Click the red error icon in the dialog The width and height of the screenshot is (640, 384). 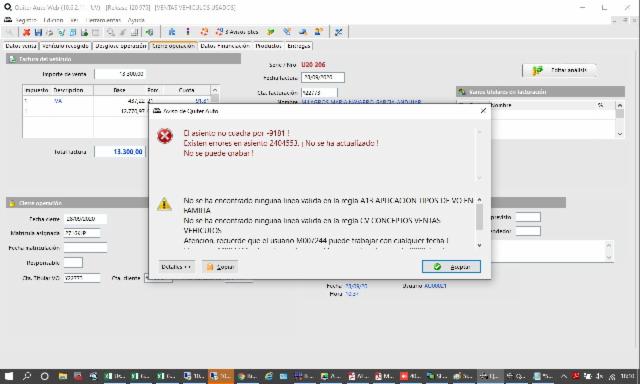pos(165,136)
